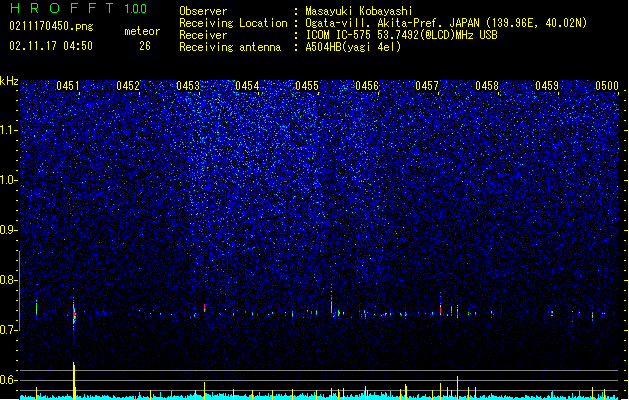Click the 0.7 kHz frequency tick label

point(8,330)
